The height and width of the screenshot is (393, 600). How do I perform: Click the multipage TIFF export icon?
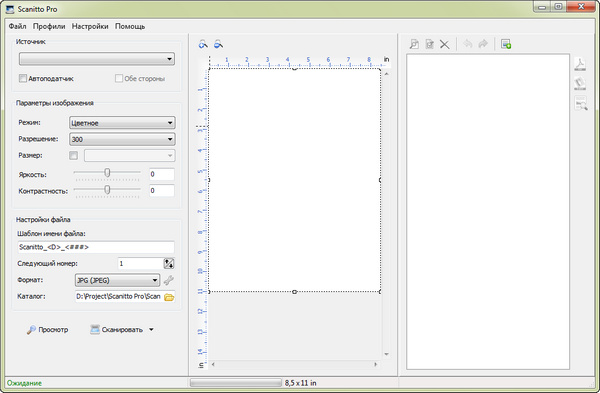[580, 84]
